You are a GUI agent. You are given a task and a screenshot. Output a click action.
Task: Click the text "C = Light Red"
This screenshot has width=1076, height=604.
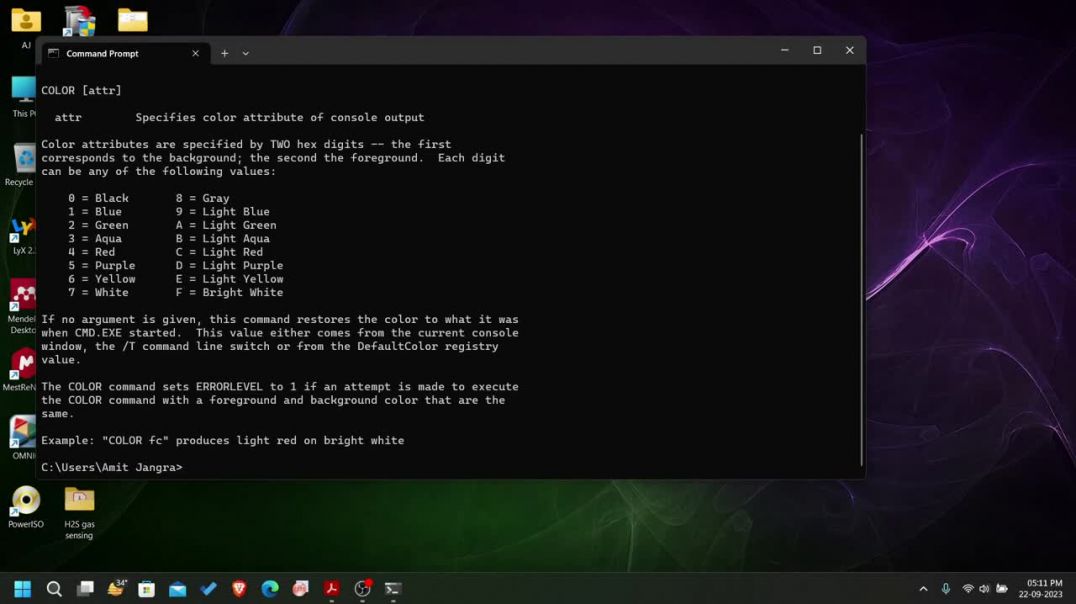pyautogui.click(x=219, y=252)
